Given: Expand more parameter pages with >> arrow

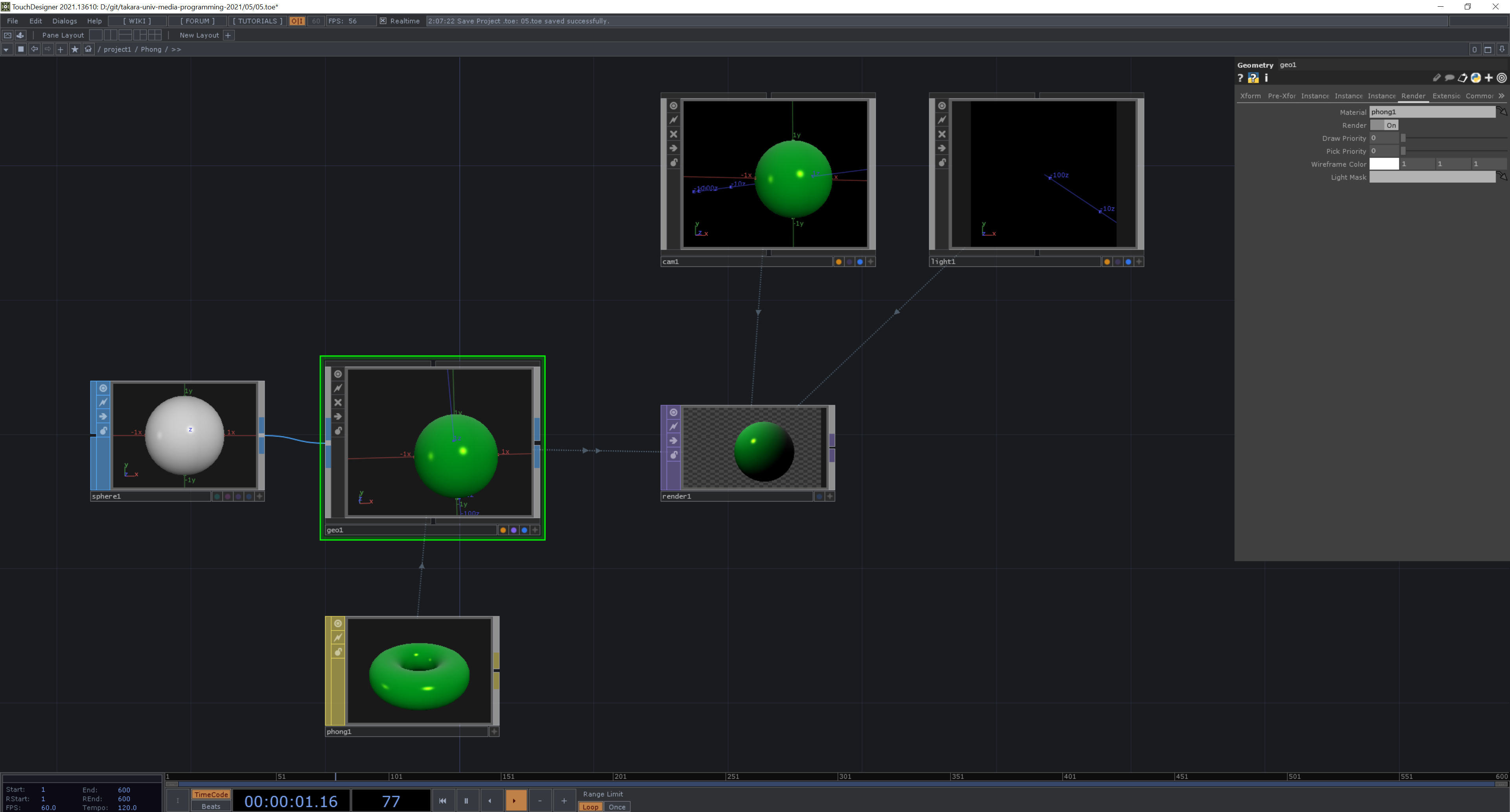Looking at the screenshot, I should pos(1501,96).
